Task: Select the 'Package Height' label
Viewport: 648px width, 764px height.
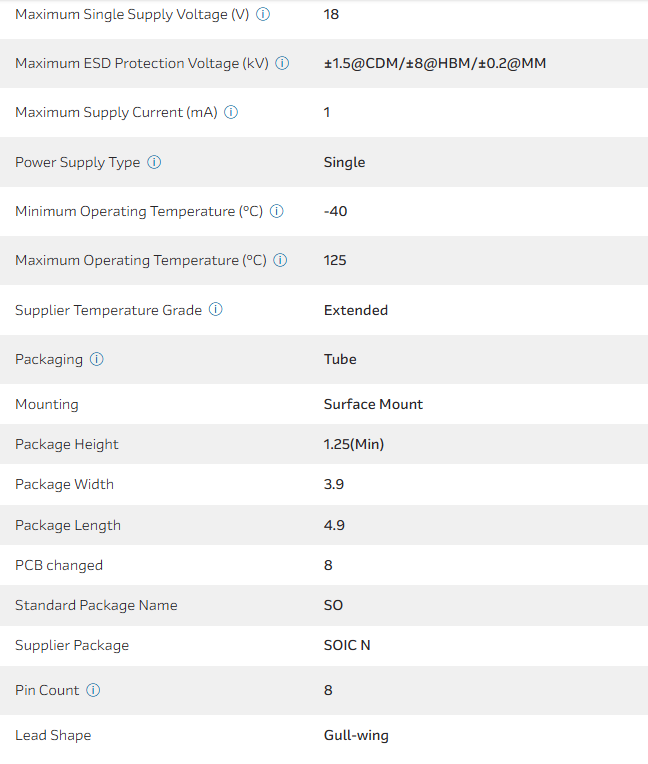Action: (x=67, y=444)
